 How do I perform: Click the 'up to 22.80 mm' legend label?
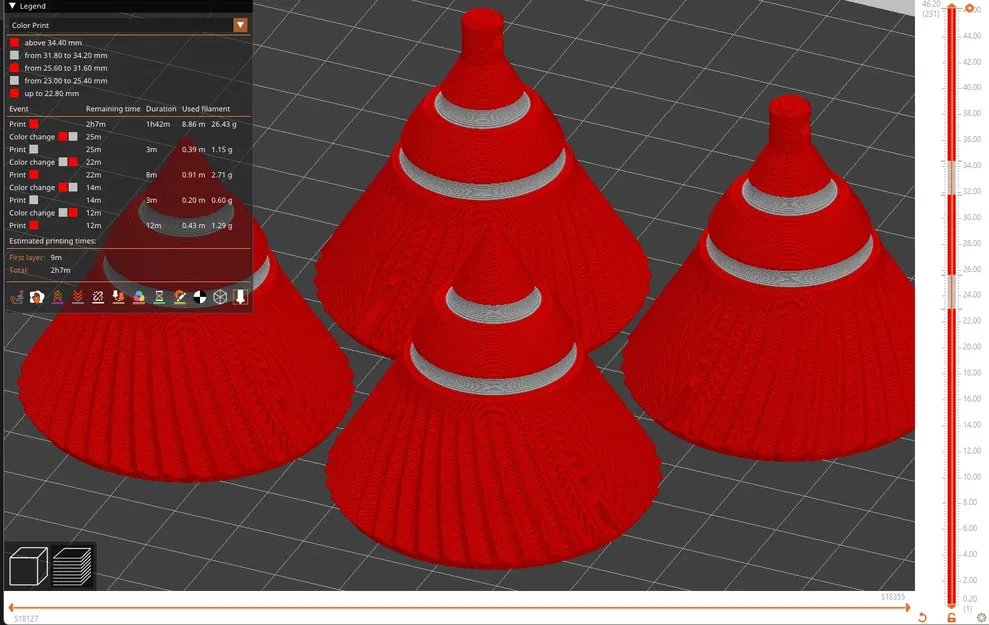click(52, 93)
